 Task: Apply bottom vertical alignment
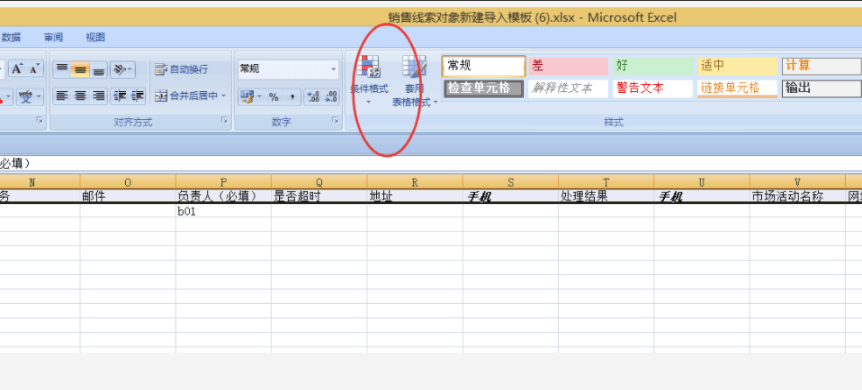[99, 69]
